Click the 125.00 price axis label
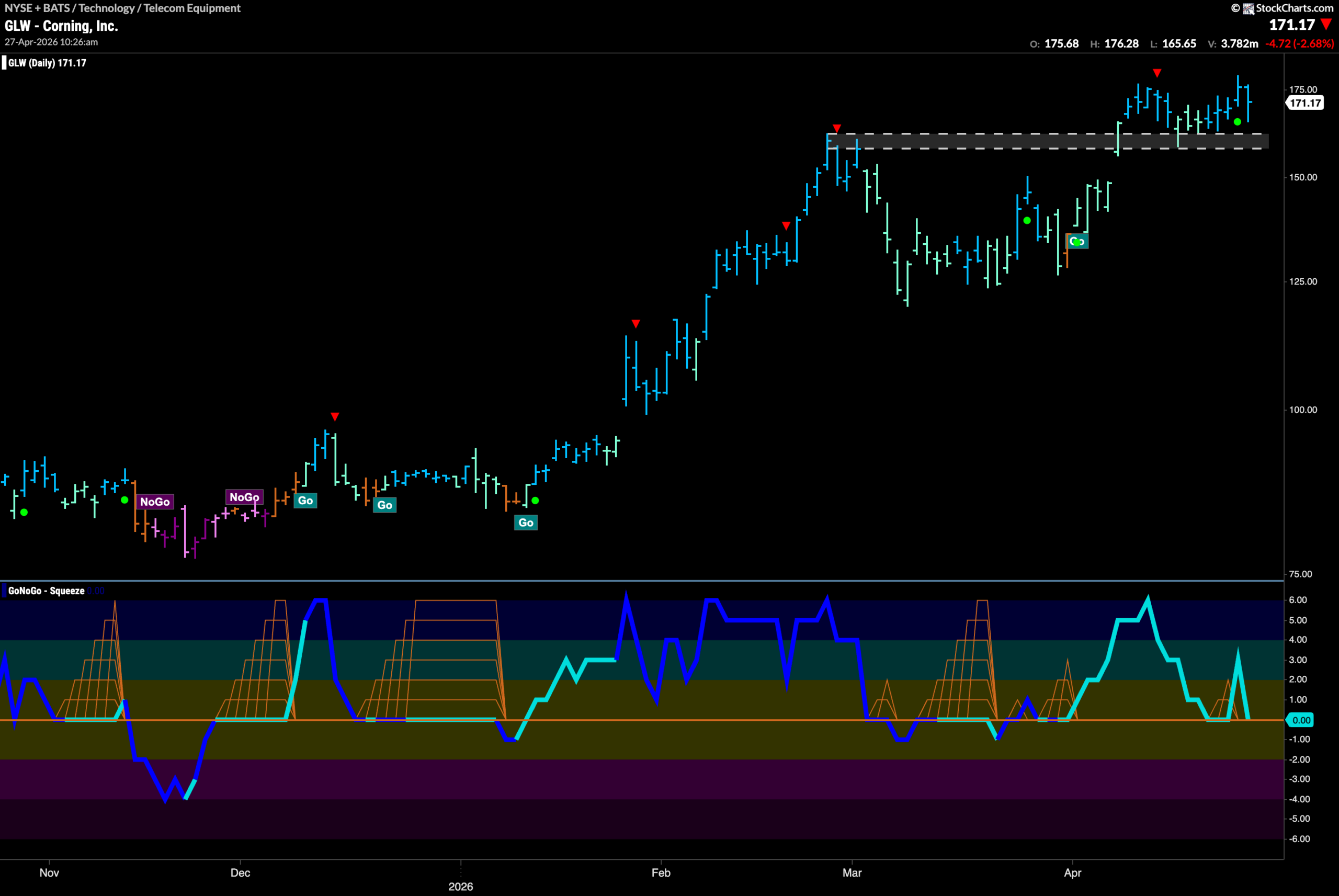This screenshot has width=1339, height=896. pos(1303,282)
